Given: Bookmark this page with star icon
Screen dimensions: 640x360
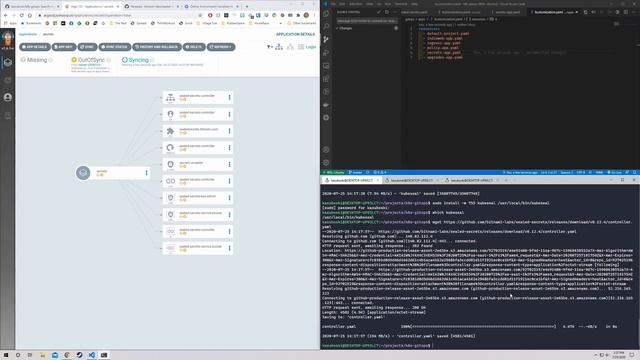Looking at the screenshot, I should 200,15.
